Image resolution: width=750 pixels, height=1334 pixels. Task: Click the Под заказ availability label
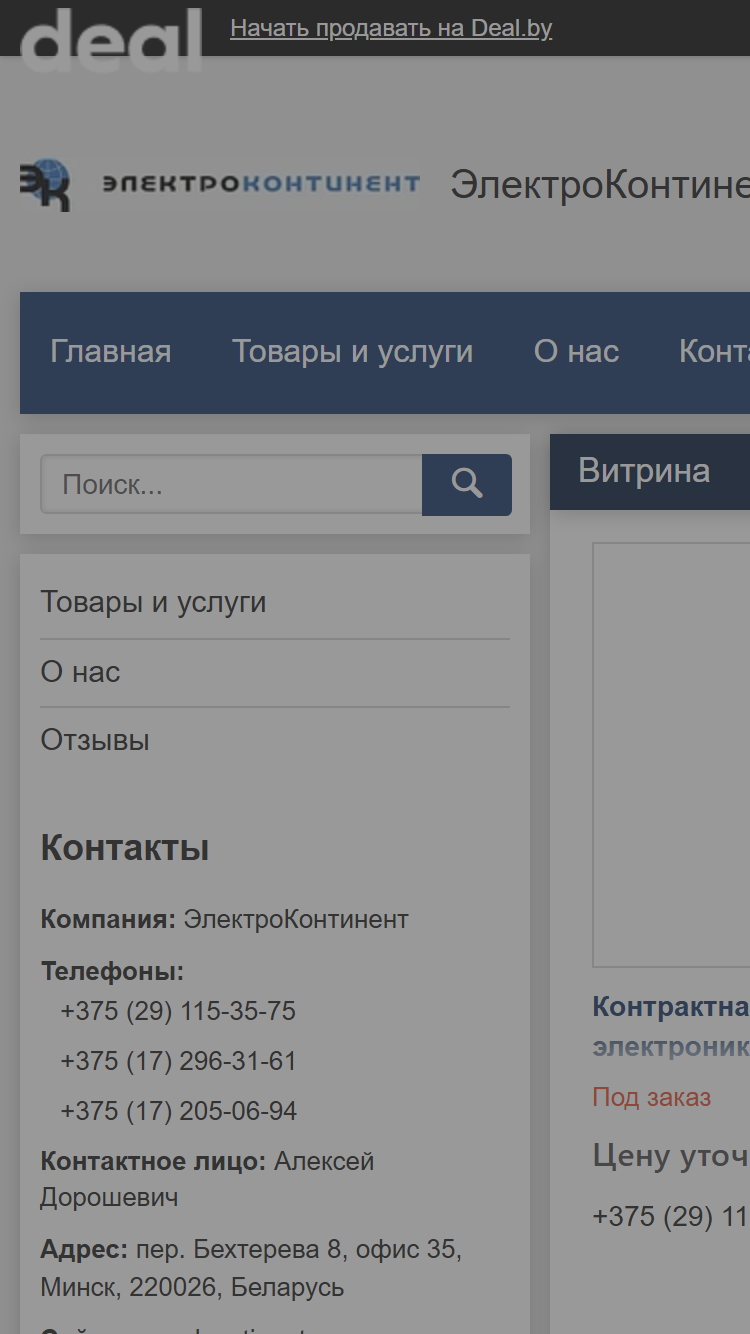pos(652,1097)
